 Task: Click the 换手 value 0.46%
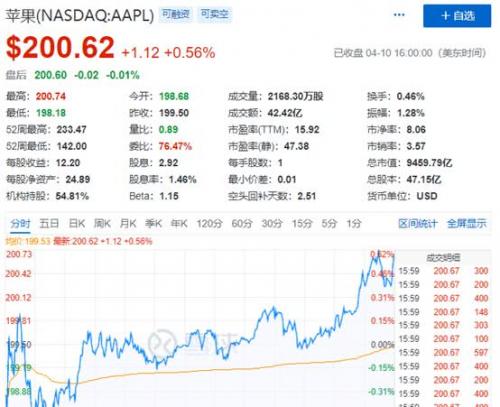pyautogui.click(x=410, y=96)
